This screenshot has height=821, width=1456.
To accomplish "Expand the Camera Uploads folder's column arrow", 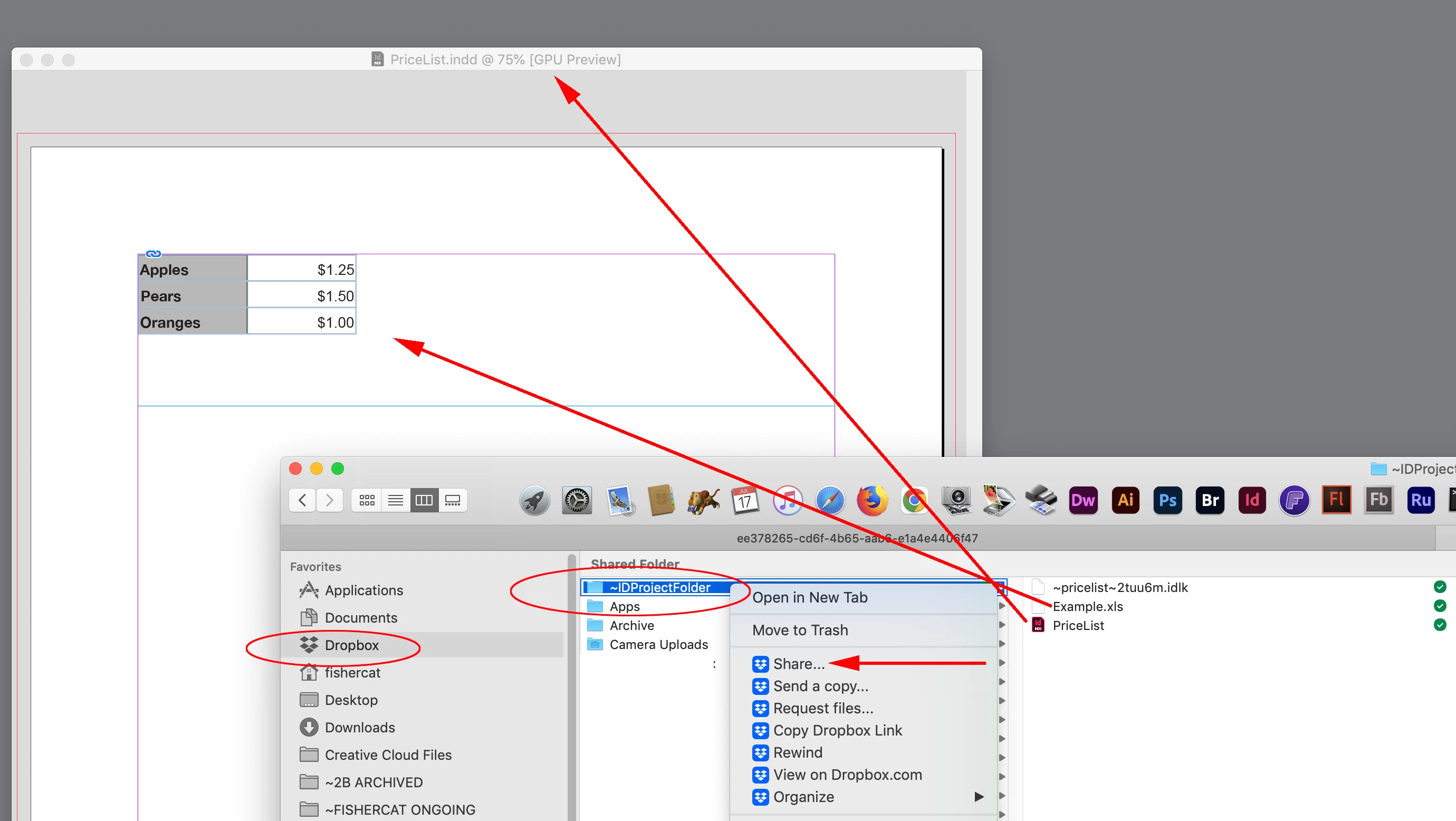I will pyautogui.click(x=1002, y=644).
